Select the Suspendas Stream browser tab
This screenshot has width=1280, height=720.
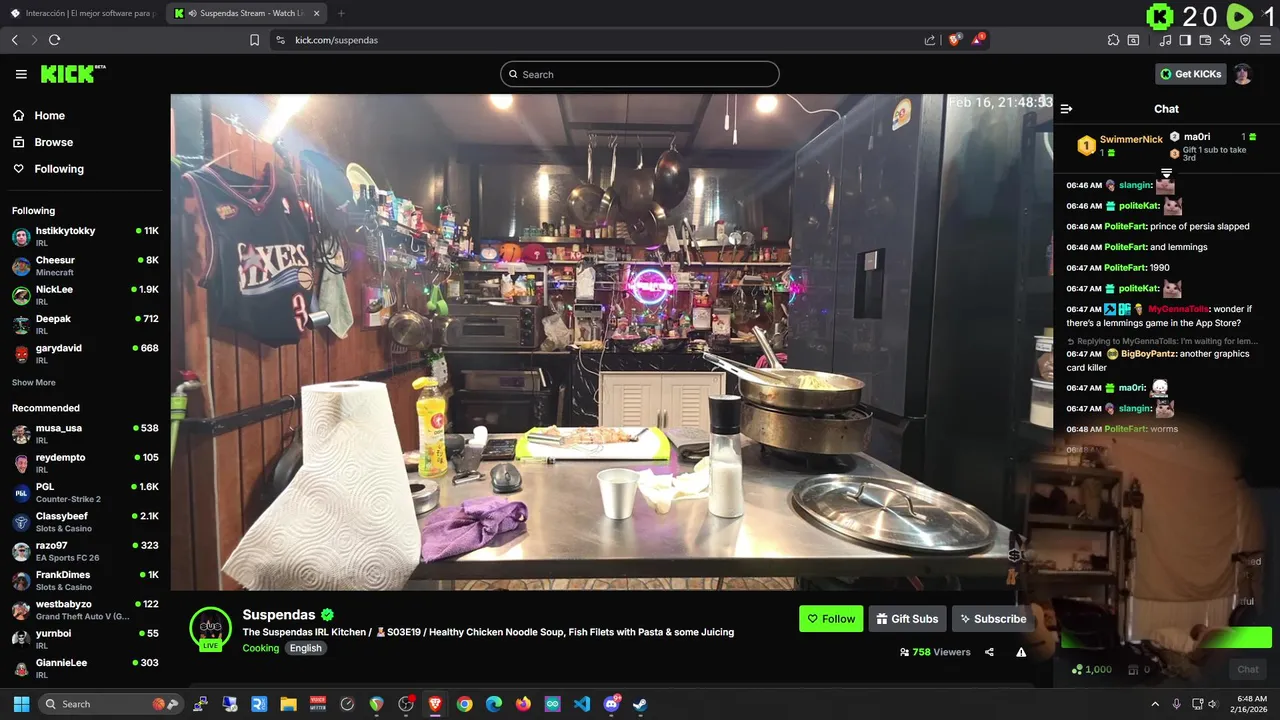(x=247, y=13)
